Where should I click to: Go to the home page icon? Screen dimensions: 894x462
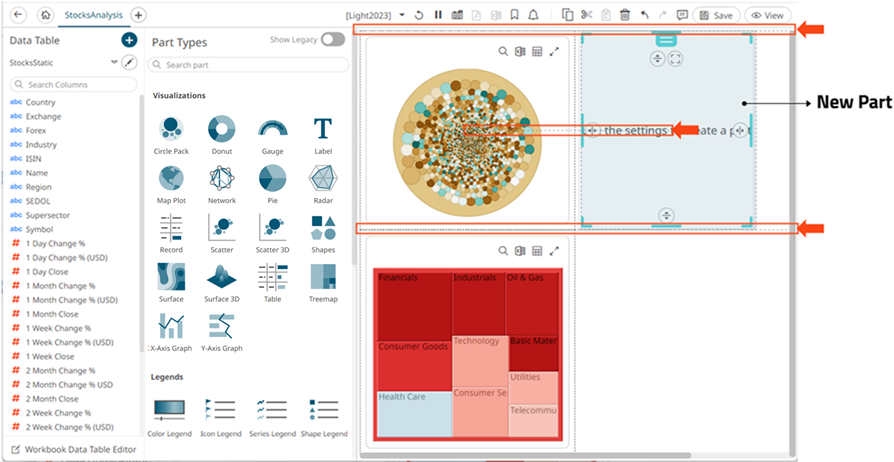(46, 15)
